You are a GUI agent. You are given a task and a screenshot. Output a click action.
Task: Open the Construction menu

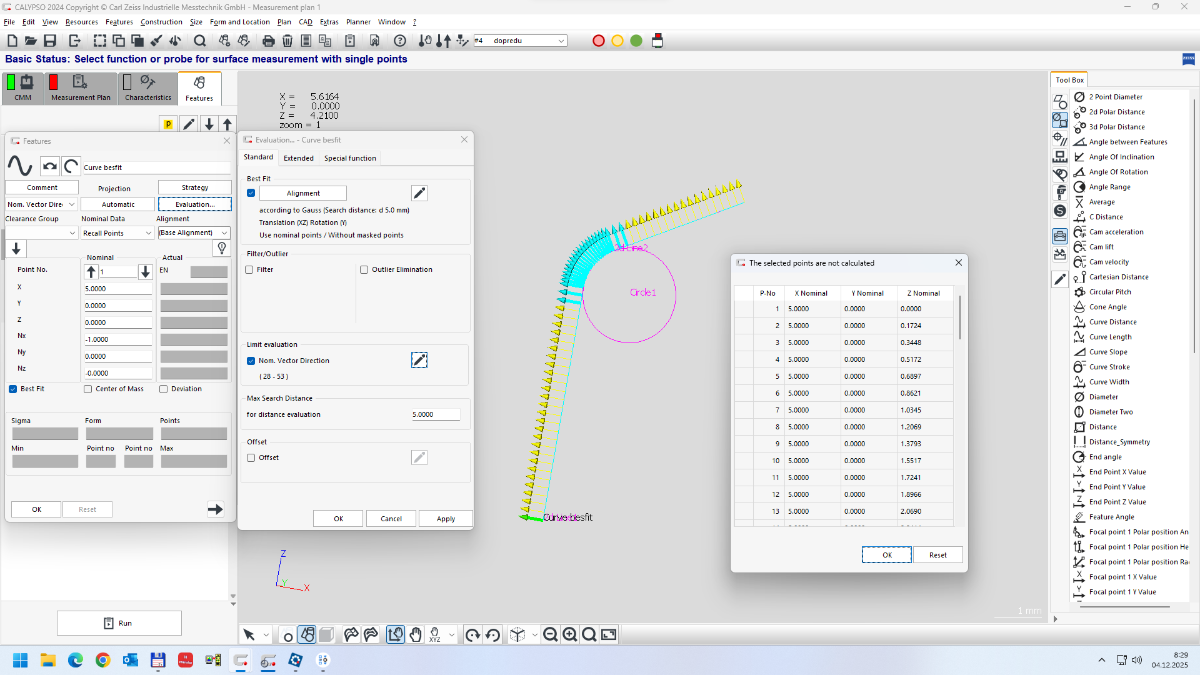(x=161, y=21)
